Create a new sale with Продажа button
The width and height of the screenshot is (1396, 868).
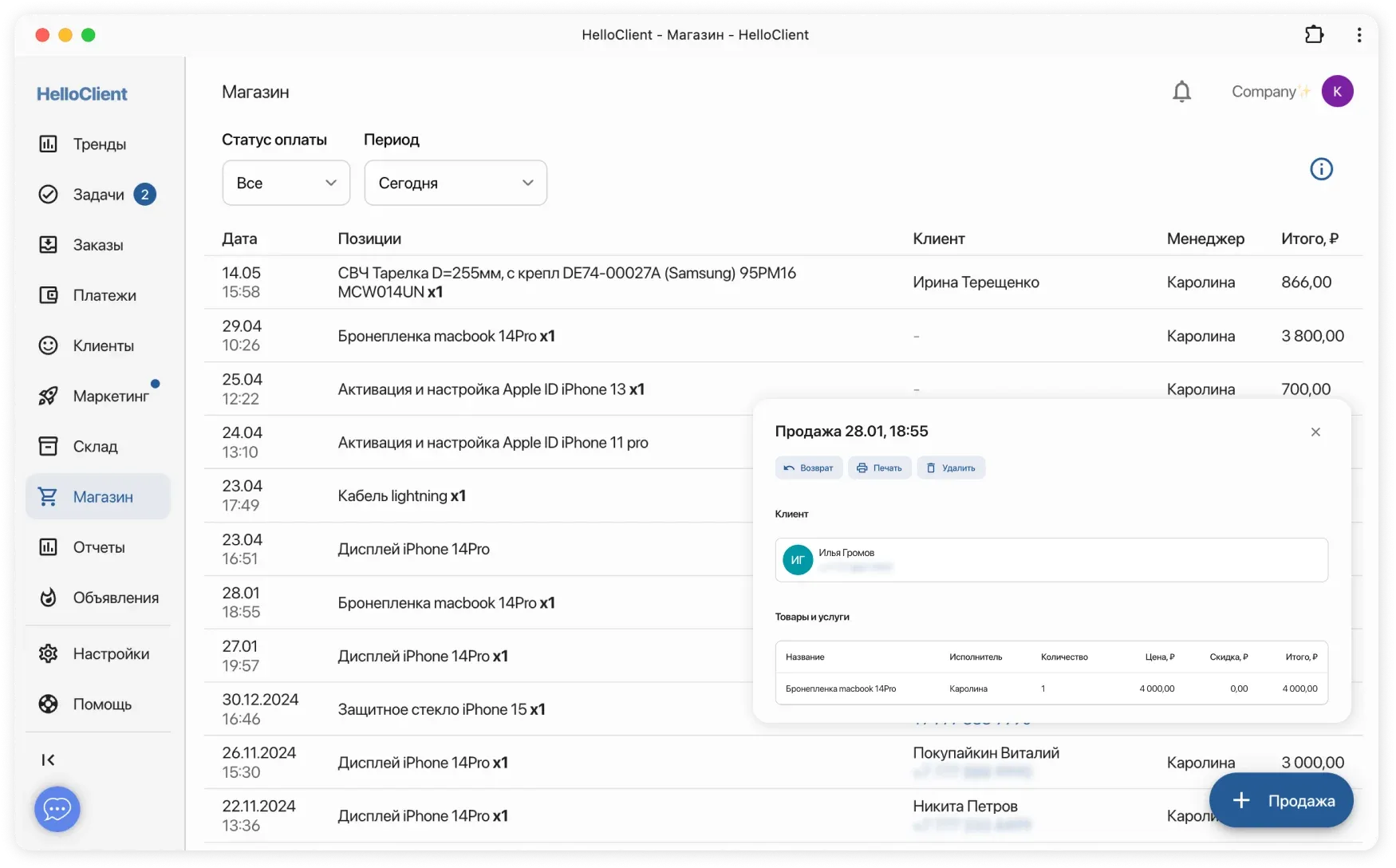pyautogui.click(x=1281, y=800)
